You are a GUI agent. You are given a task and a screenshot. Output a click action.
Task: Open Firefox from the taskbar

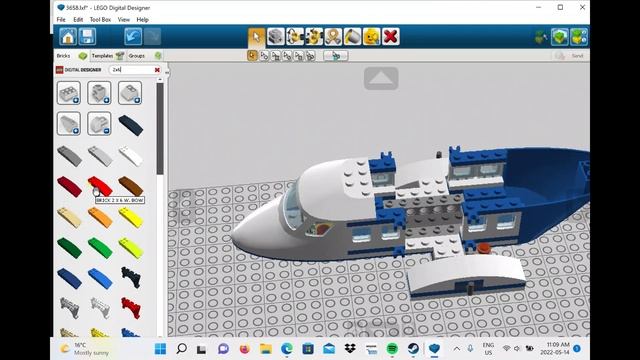pos(244,349)
